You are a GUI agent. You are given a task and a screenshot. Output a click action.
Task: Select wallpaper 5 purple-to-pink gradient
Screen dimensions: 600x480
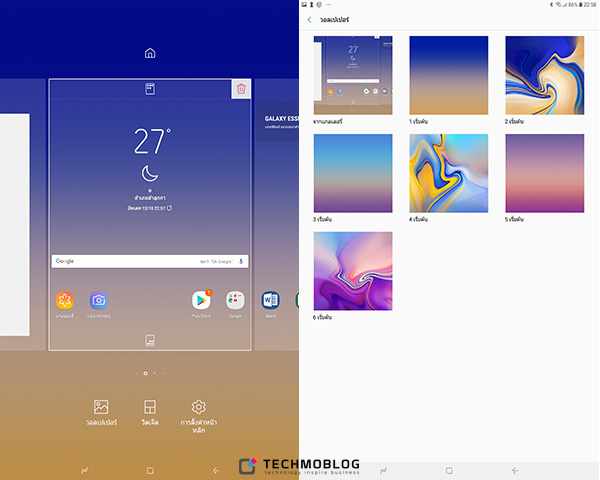click(x=545, y=173)
